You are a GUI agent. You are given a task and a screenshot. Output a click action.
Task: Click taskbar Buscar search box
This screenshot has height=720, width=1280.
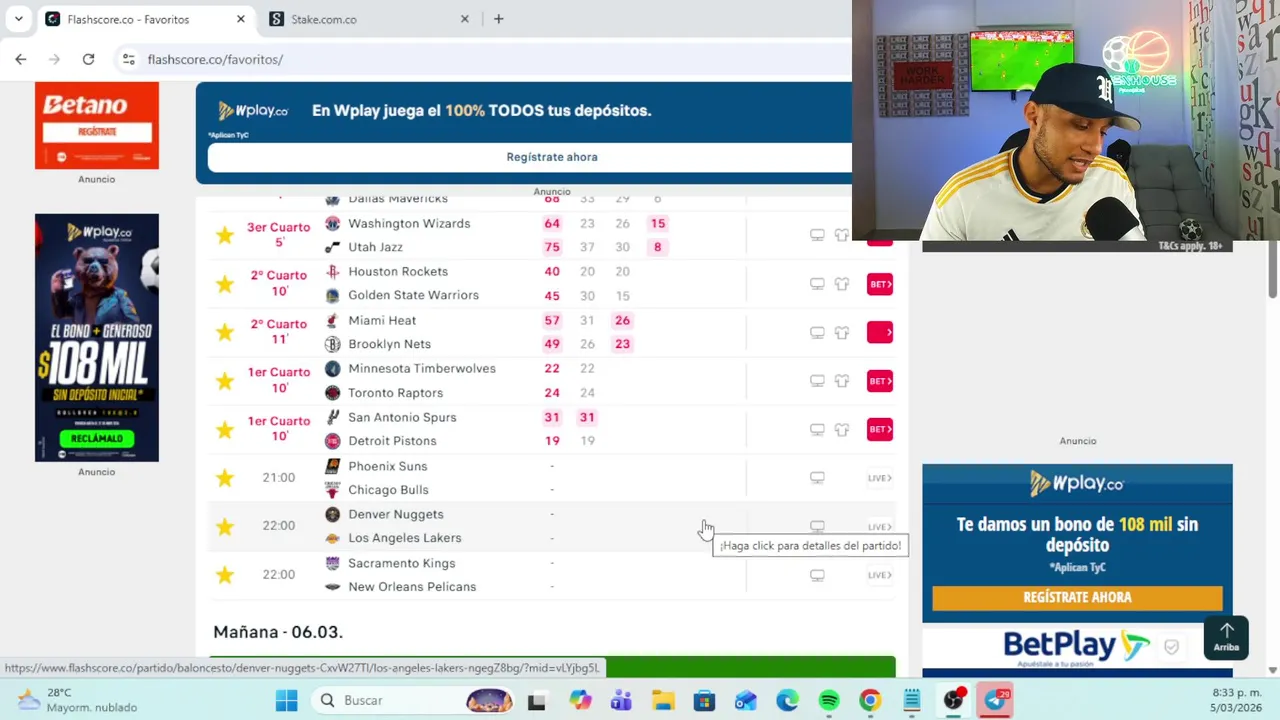click(x=415, y=700)
